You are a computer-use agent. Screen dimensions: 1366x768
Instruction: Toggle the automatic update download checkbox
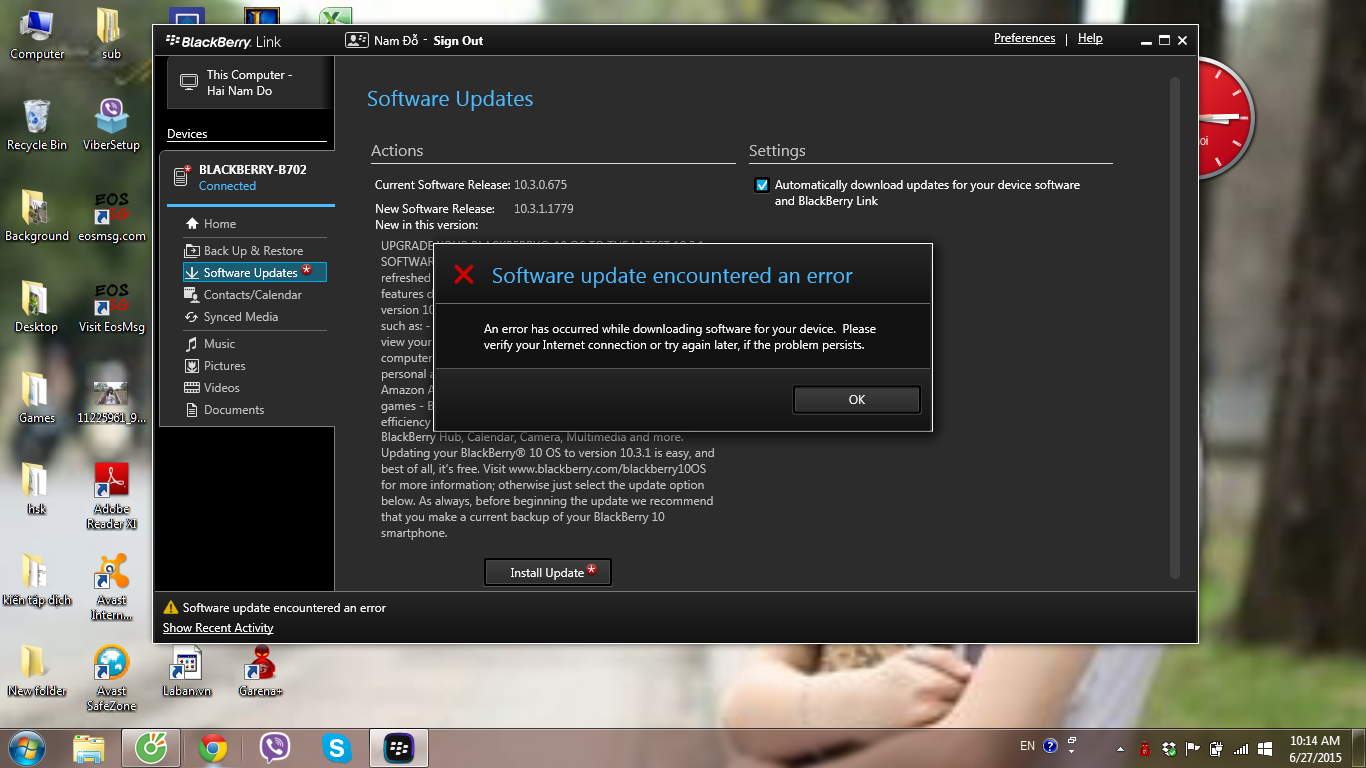tap(762, 185)
